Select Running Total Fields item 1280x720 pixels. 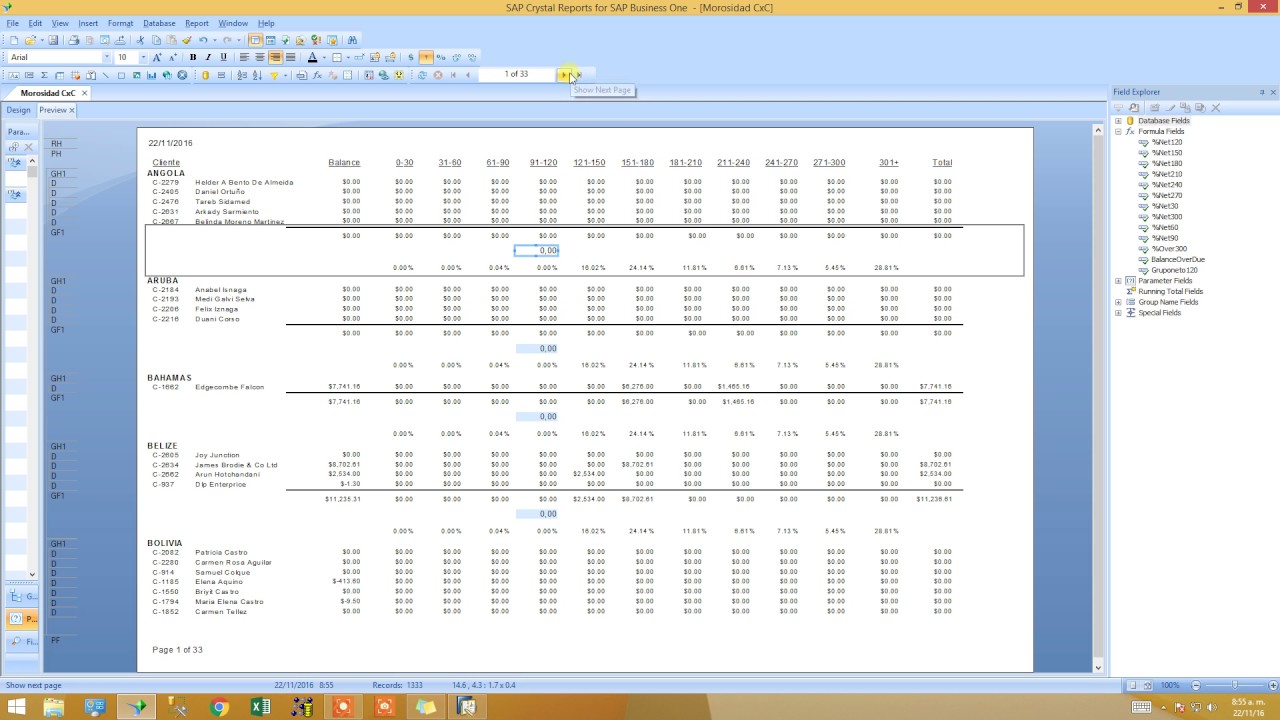[x=1170, y=292]
